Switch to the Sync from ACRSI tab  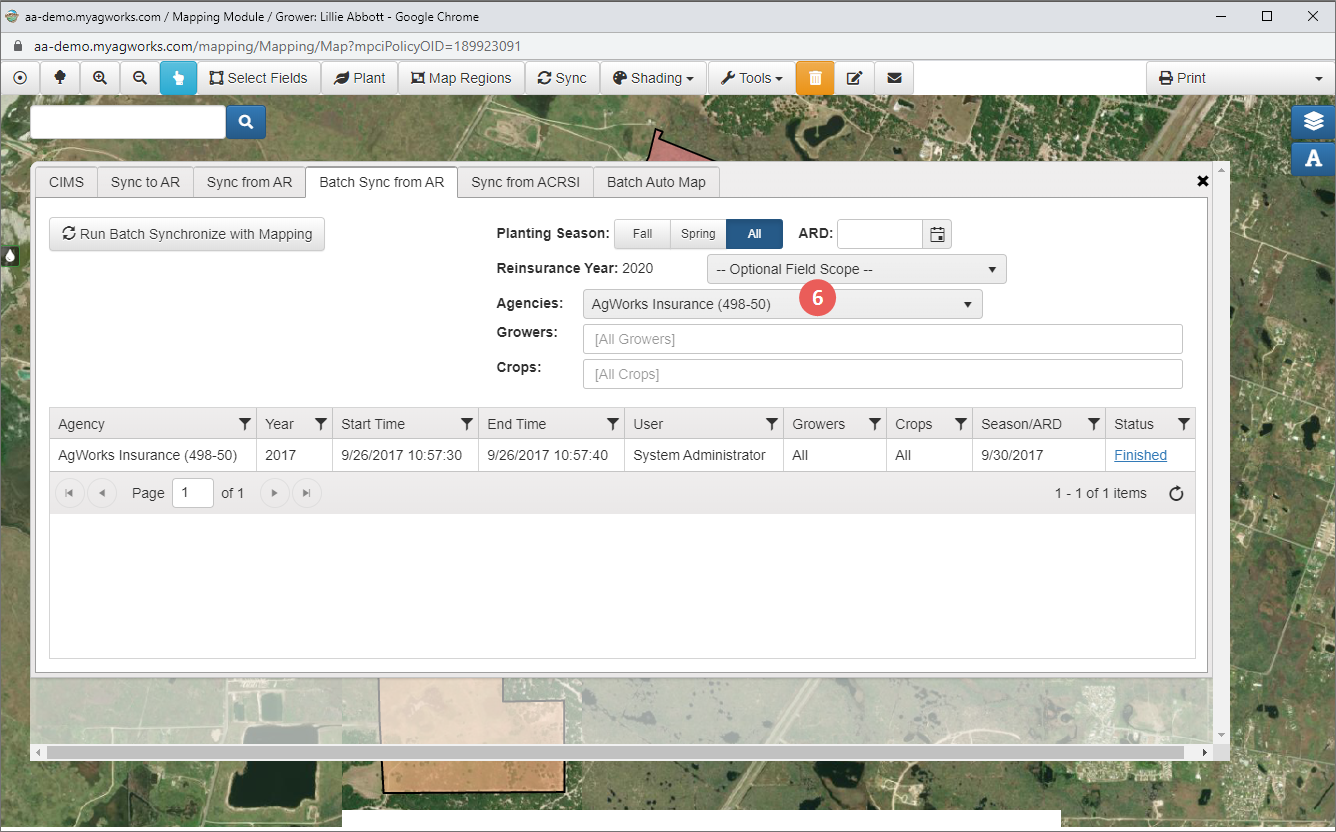tap(525, 182)
